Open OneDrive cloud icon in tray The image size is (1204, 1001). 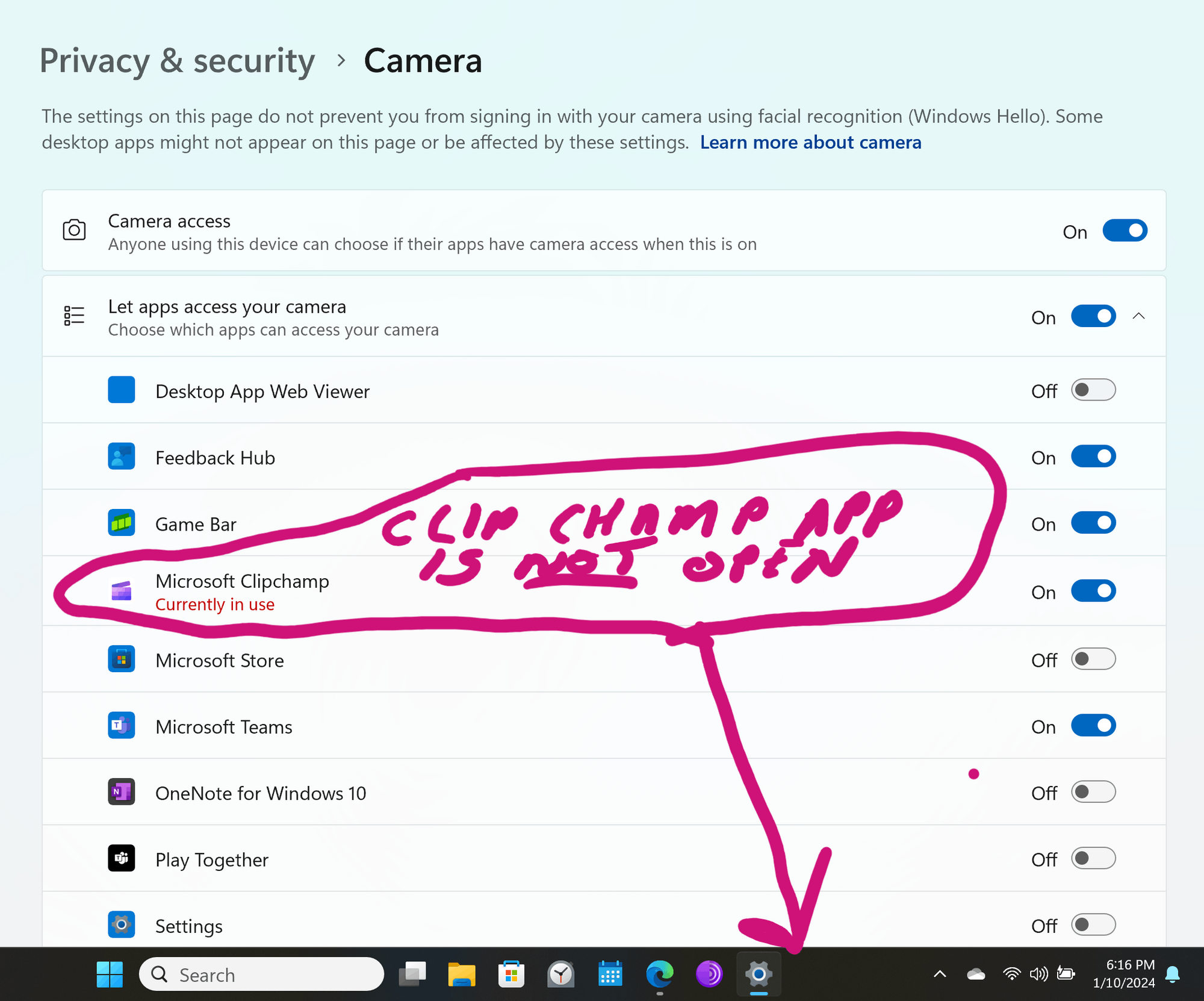976,974
